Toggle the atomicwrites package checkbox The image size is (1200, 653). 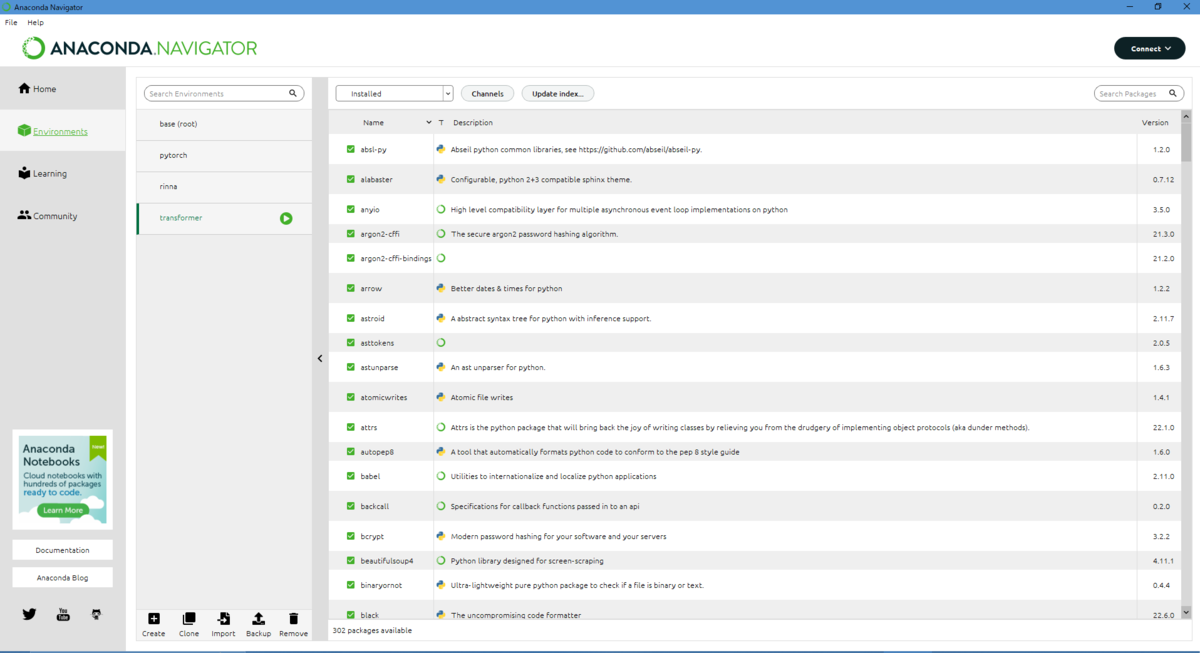pos(350,397)
